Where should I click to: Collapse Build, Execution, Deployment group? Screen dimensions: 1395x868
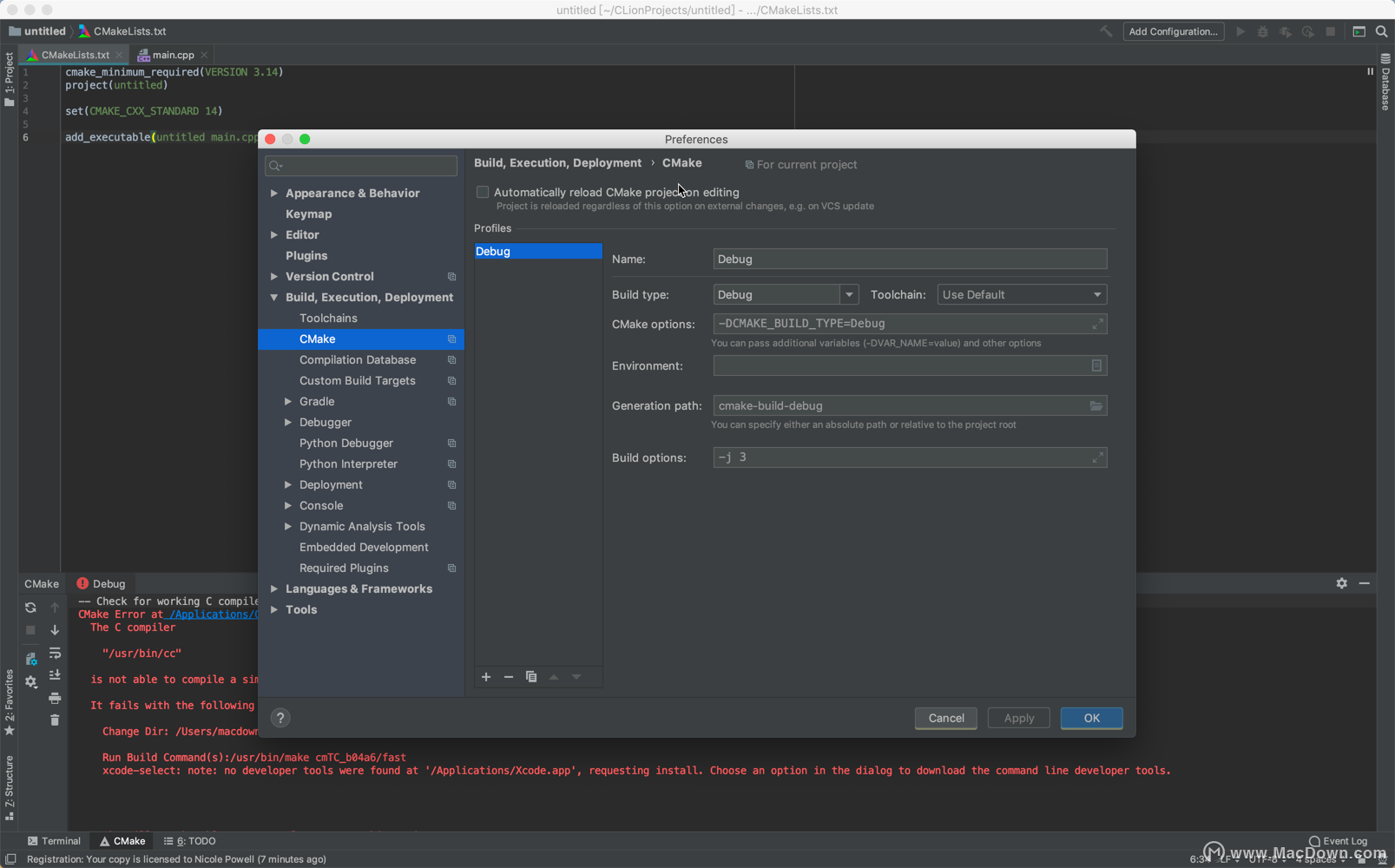point(274,297)
